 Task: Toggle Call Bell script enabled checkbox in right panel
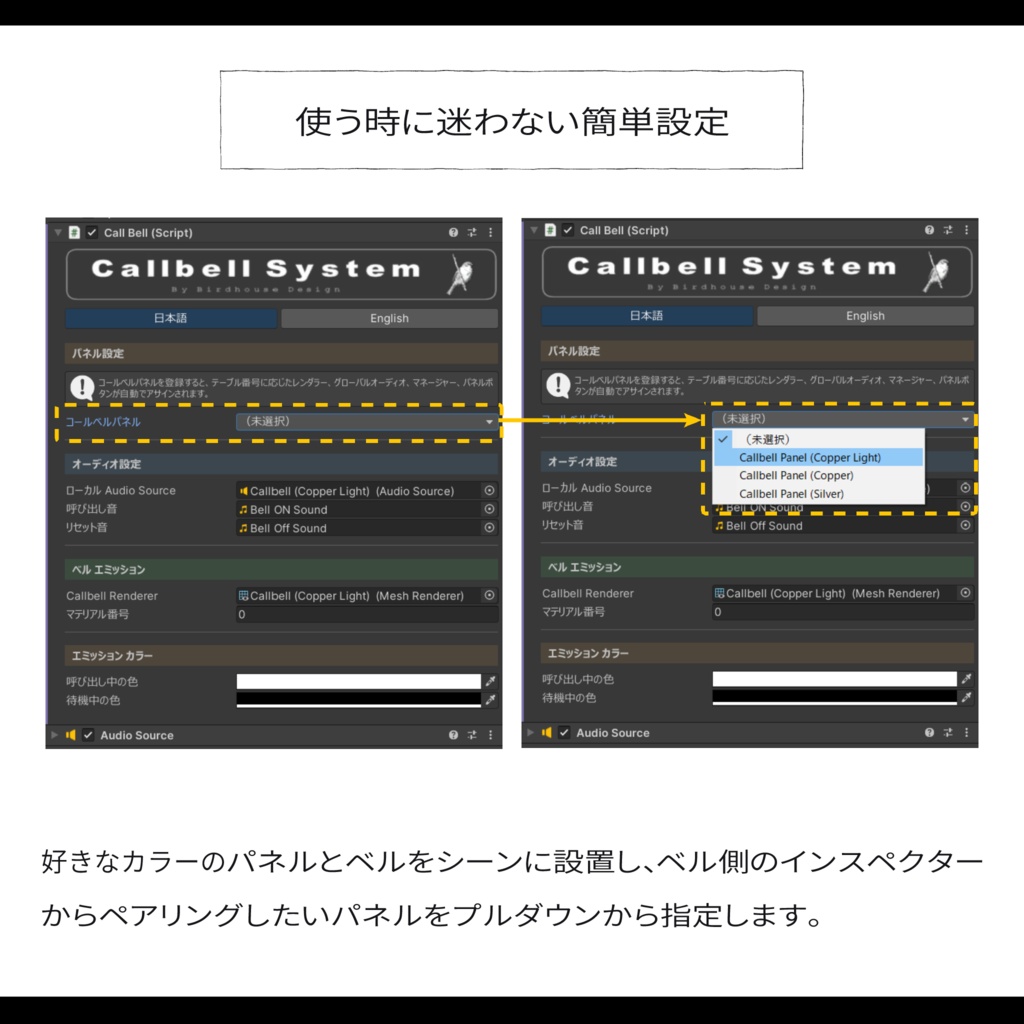tap(568, 230)
